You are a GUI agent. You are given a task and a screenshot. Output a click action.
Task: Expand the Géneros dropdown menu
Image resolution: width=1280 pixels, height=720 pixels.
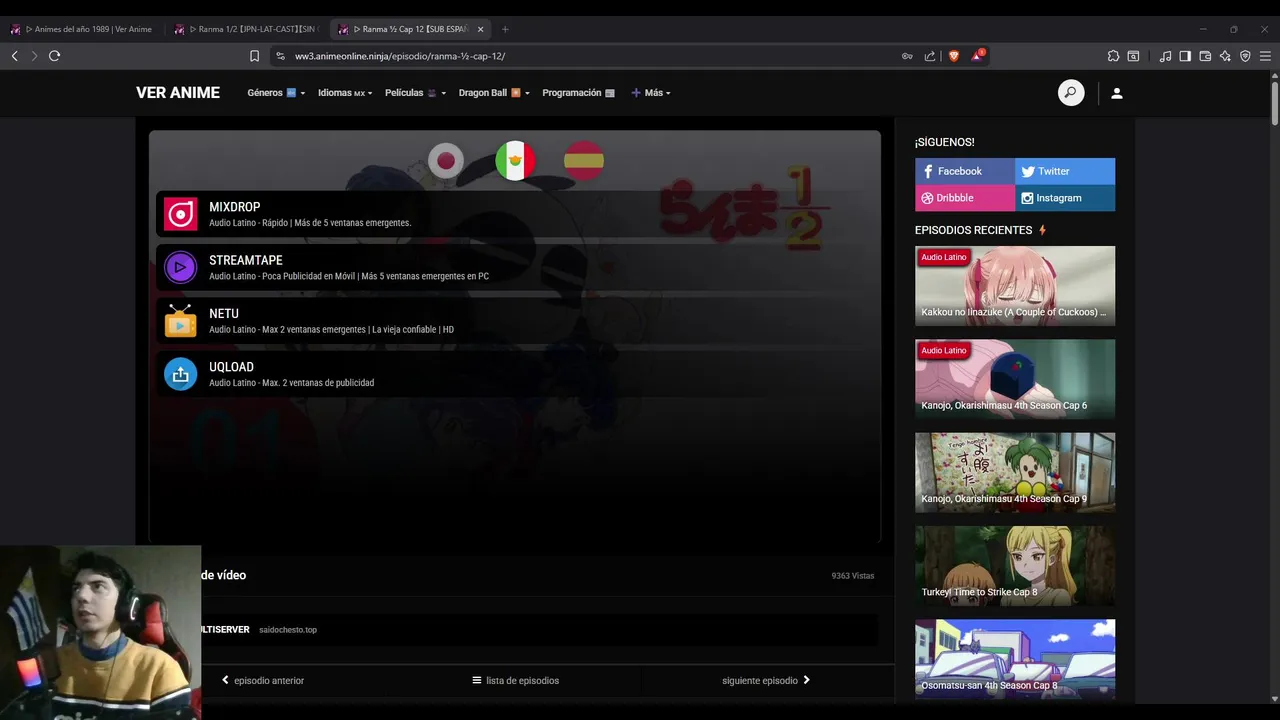pyautogui.click(x=276, y=93)
